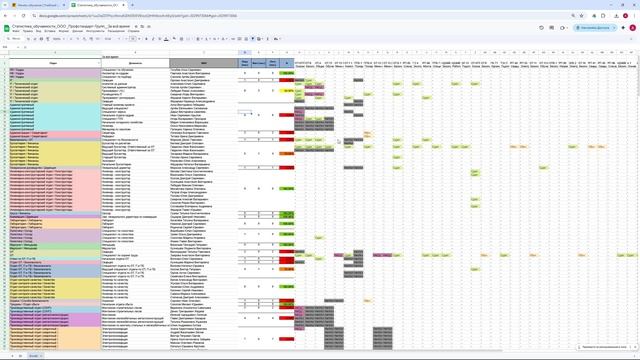Toggle strikethrough formatting

[x=160, y=39]
